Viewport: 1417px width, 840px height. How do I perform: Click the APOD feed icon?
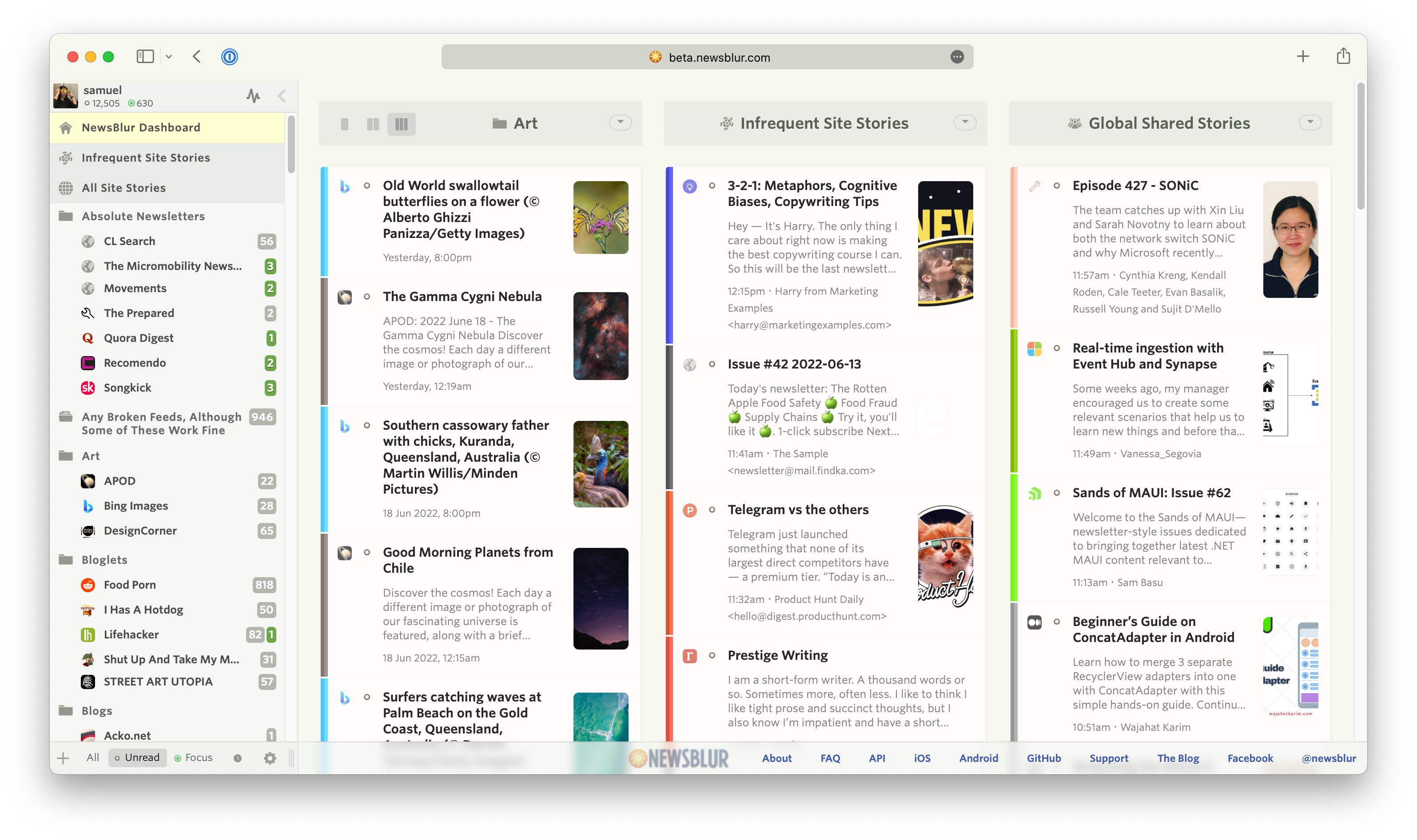(x=88, y=480)
